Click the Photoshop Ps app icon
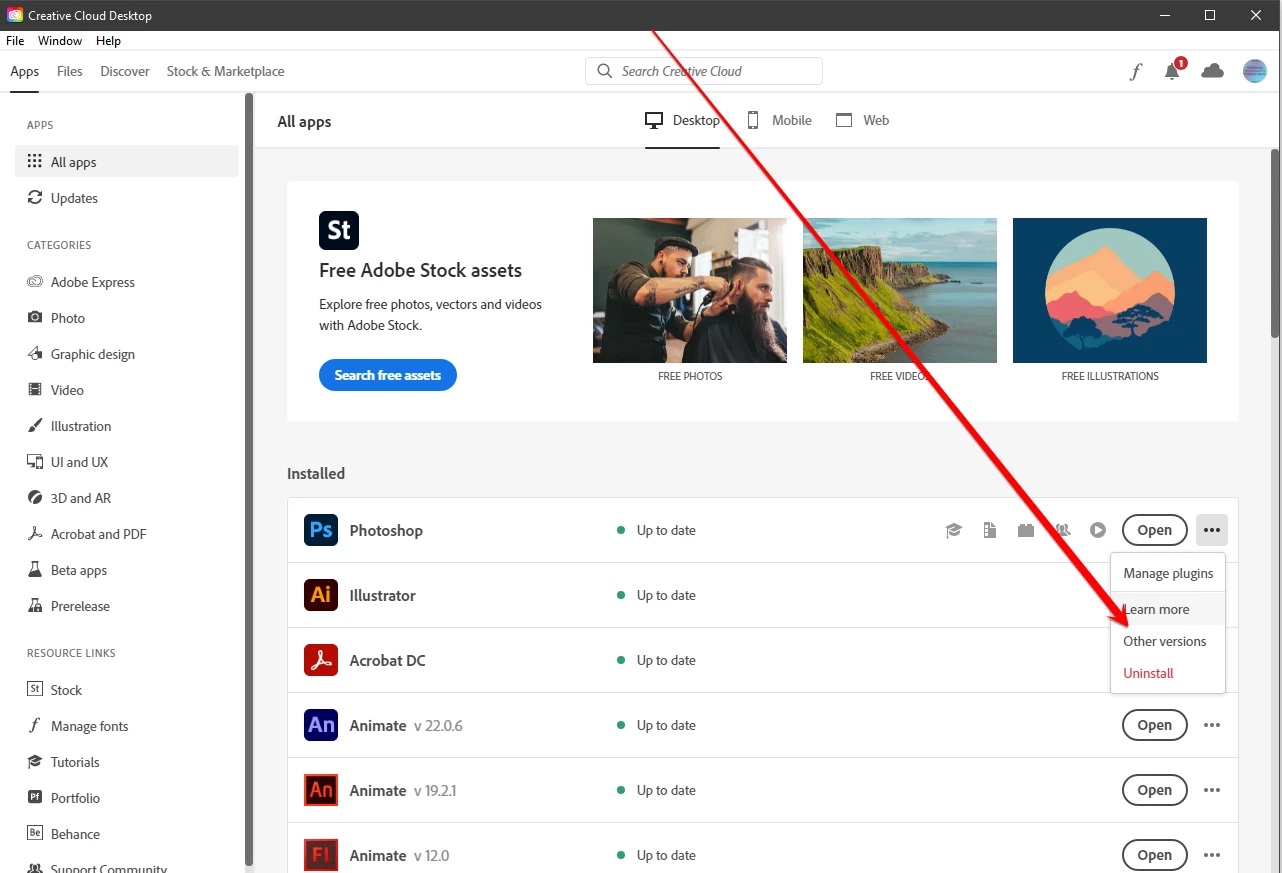The width and height of the screenshot is (1282, 873). (x=321, y=530)
